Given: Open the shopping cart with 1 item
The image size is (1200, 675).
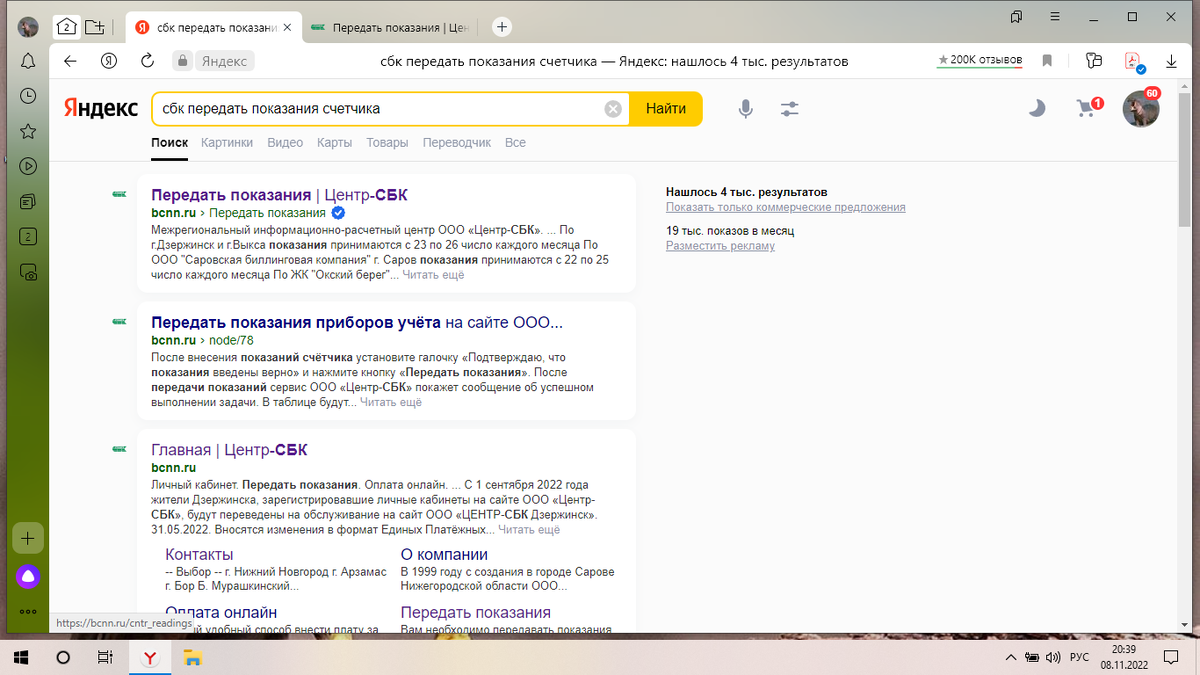Looking at the screenshot, I should 1089,107.
